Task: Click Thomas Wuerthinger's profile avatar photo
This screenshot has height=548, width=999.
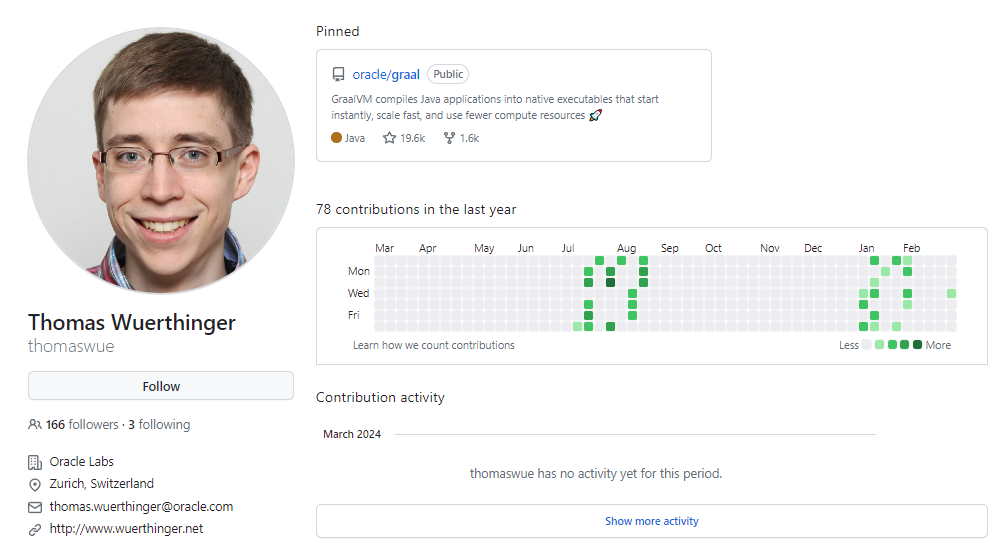Action: click(161, 160)
